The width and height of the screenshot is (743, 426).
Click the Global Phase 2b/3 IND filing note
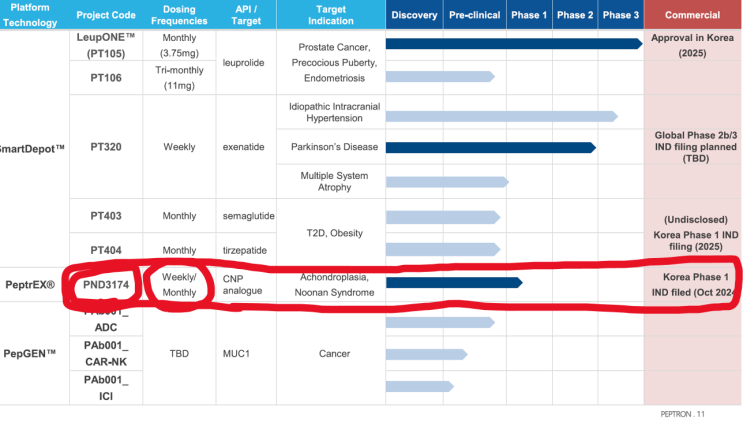coord(695,147)
